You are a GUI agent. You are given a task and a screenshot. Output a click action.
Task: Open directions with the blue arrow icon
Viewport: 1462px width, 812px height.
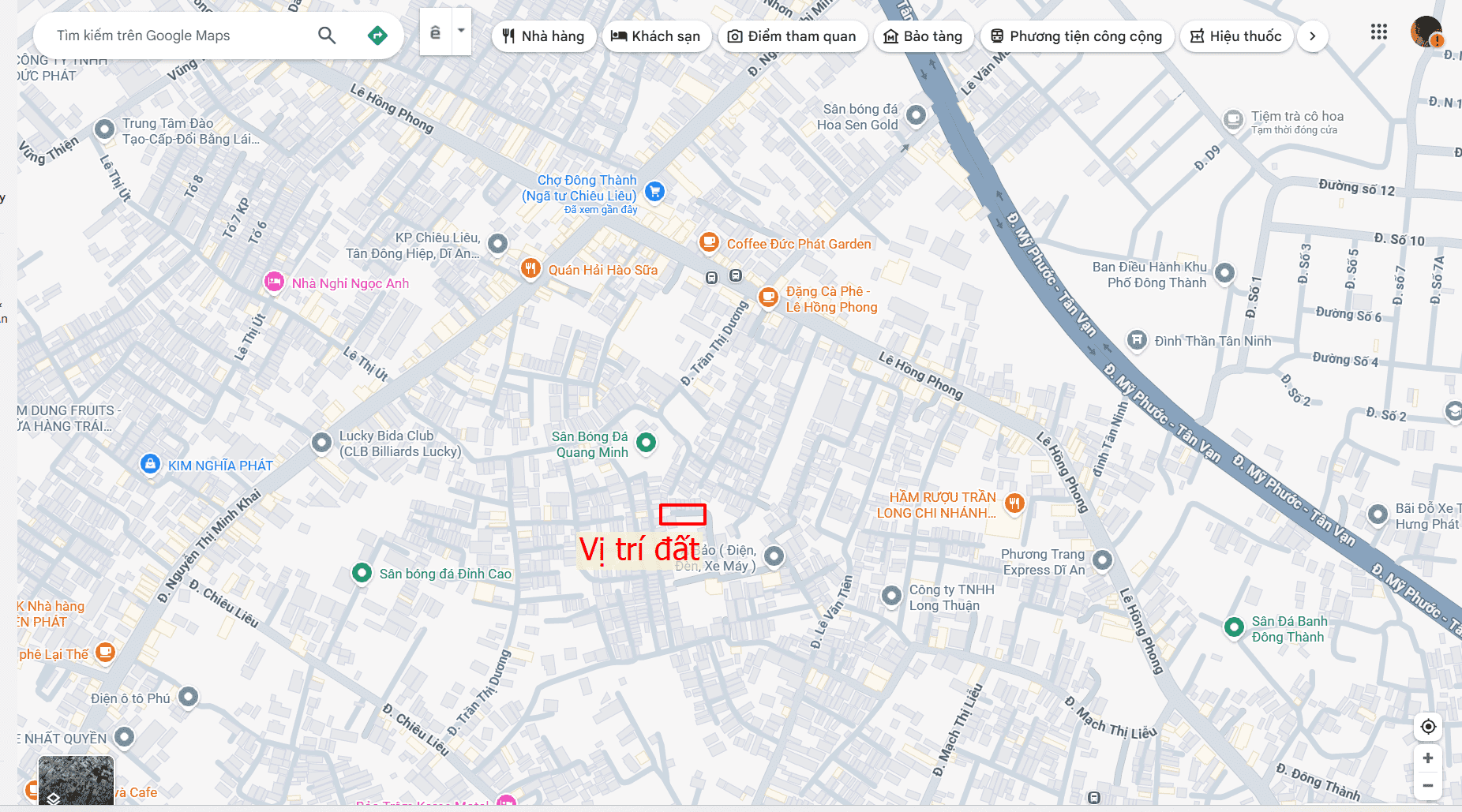pos(377,36)
